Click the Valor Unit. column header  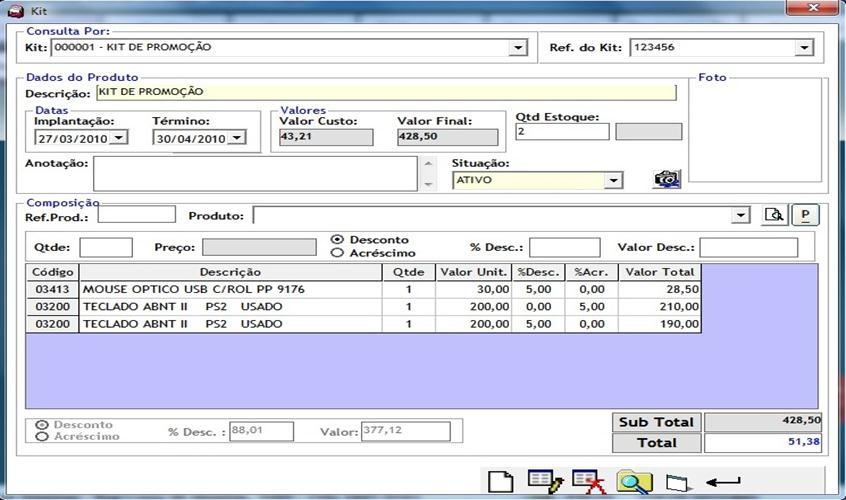point(473,272)
